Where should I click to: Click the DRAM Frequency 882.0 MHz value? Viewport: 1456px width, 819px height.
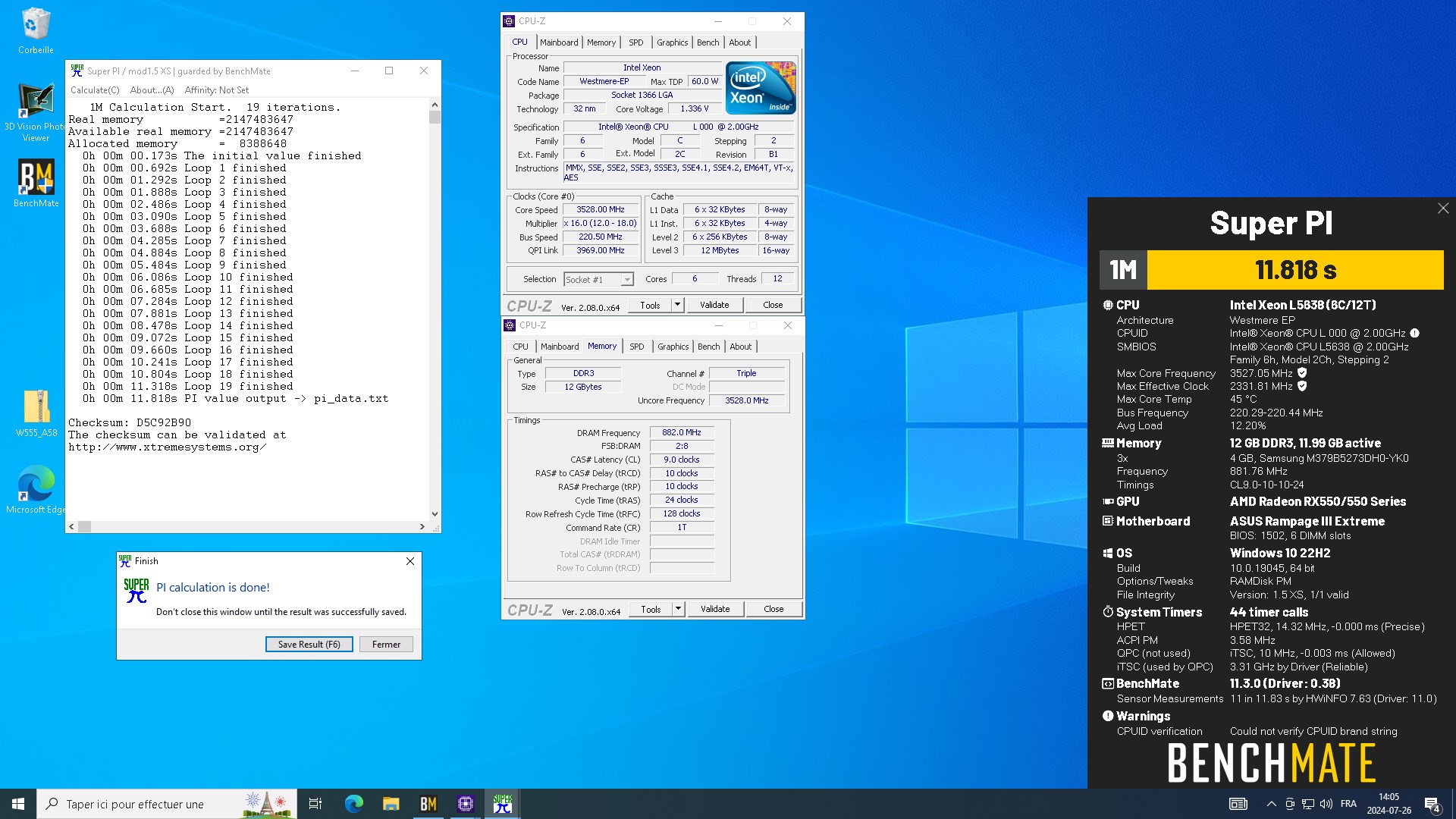click(681, 432)
